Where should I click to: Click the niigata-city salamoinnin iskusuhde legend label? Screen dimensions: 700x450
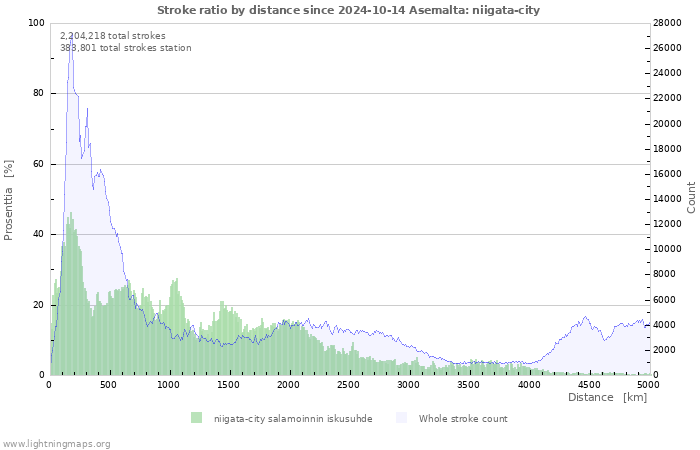click(x=293, y=419)
